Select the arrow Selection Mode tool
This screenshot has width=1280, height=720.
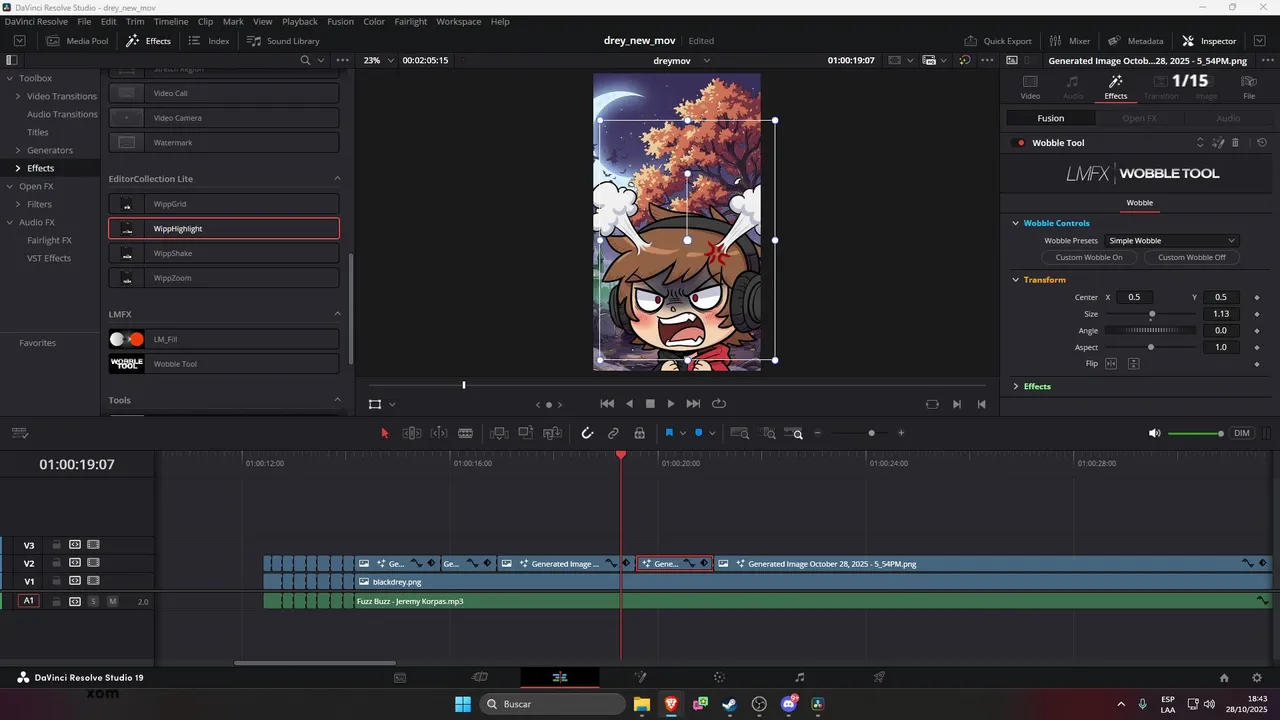pos(385,433)
